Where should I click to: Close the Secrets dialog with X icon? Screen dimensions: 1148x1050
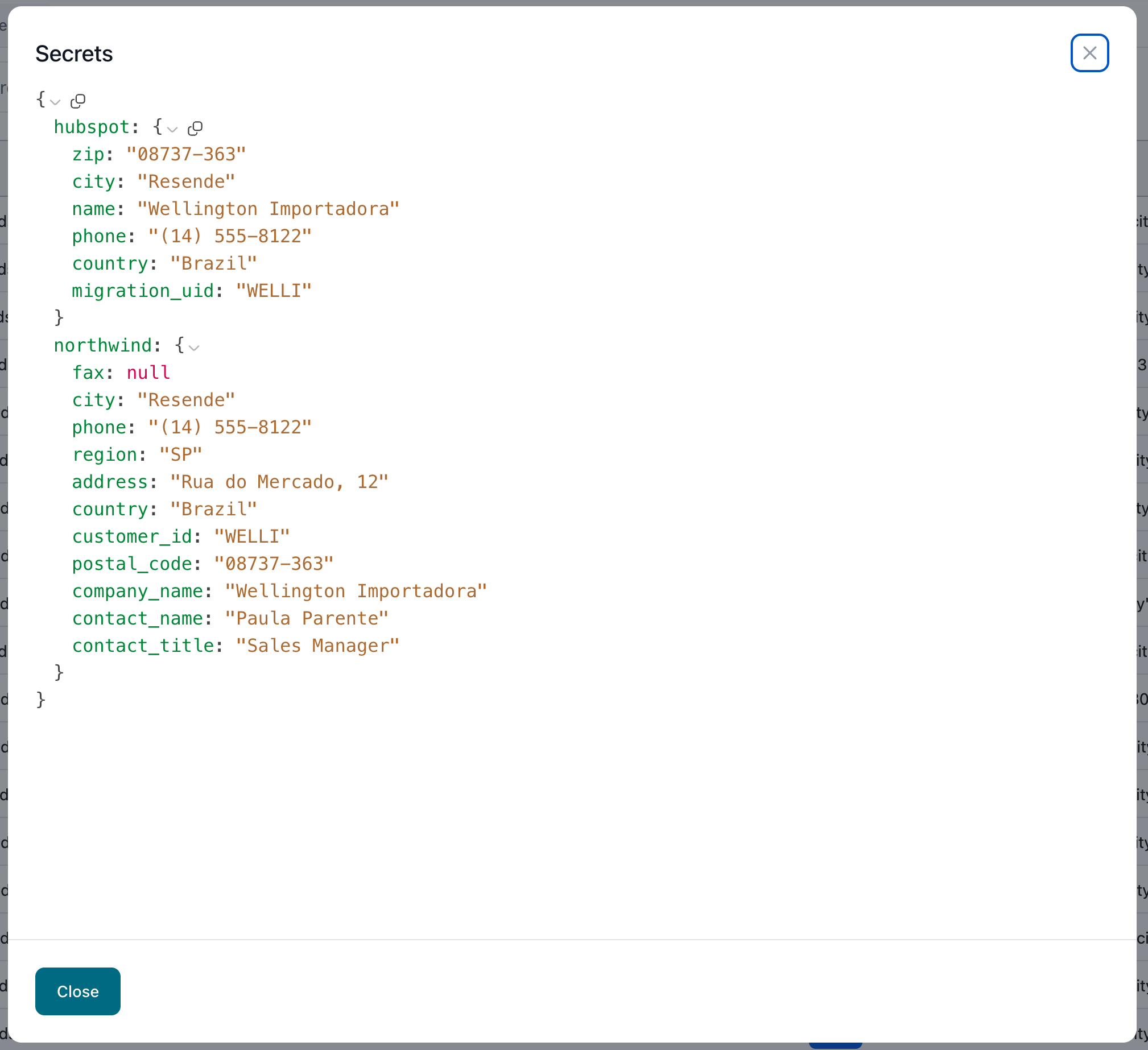[x=1089, y=53]
